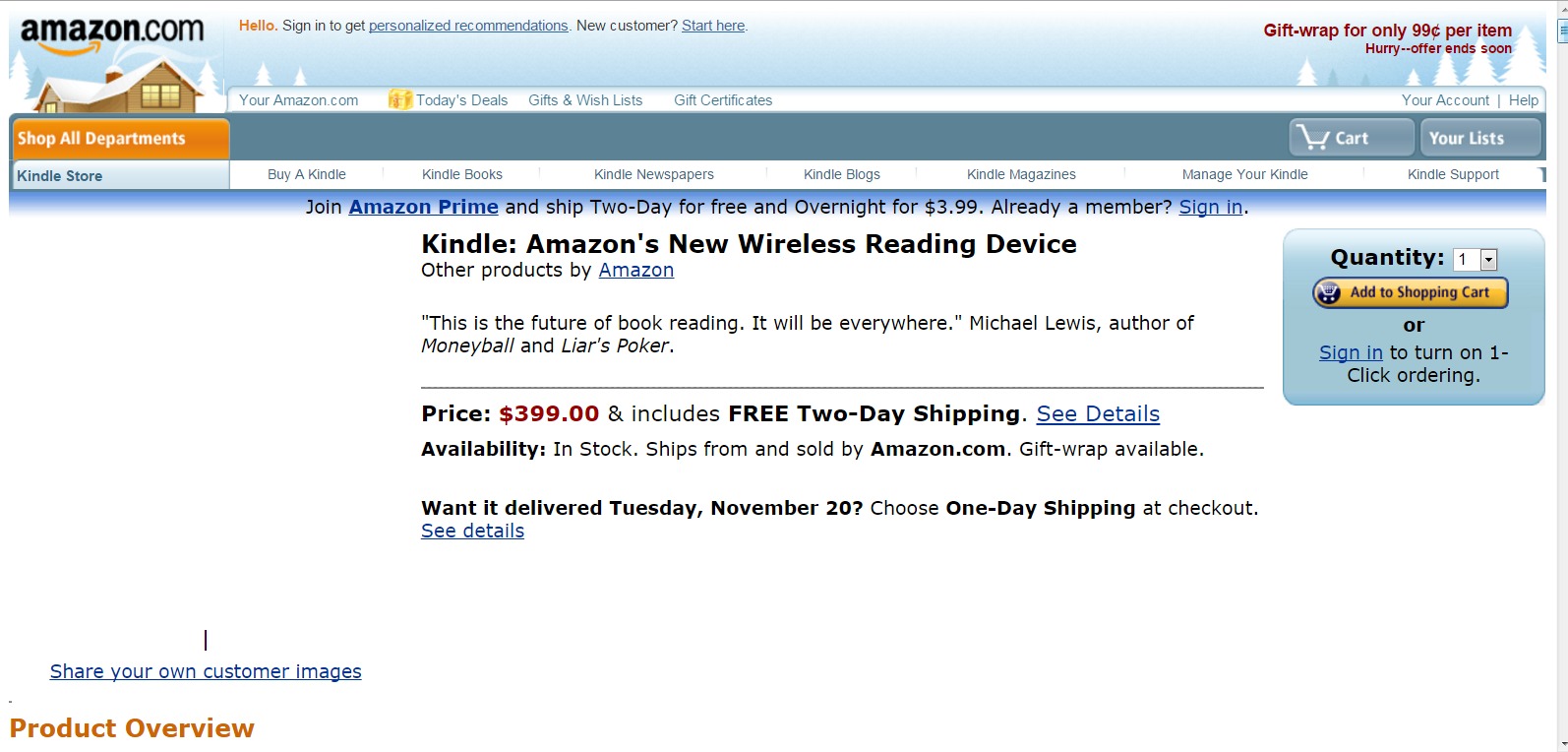
Task: Click personalized recommendations link
Action: [468, 26]
